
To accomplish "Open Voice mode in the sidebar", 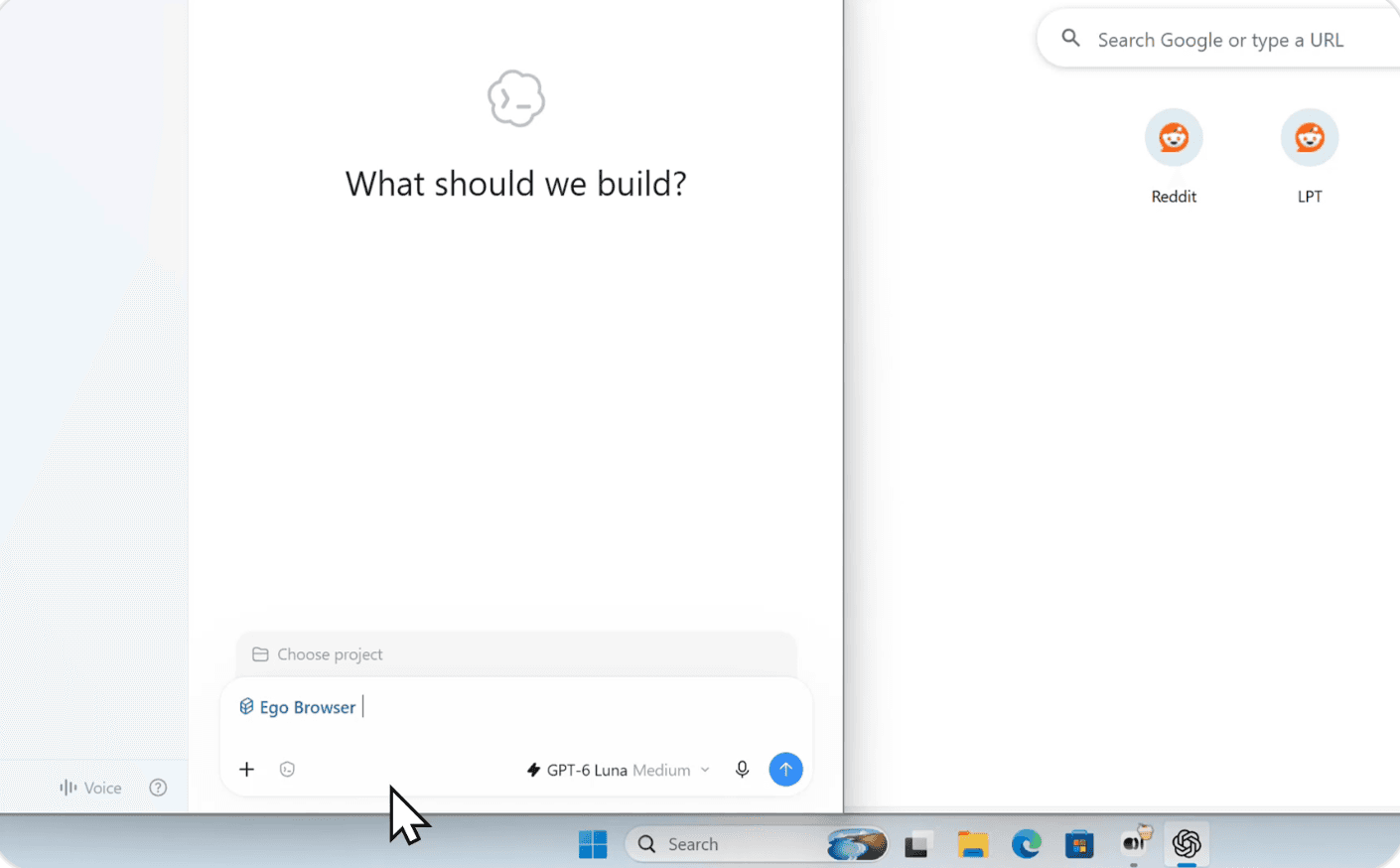I will [90, 788].
